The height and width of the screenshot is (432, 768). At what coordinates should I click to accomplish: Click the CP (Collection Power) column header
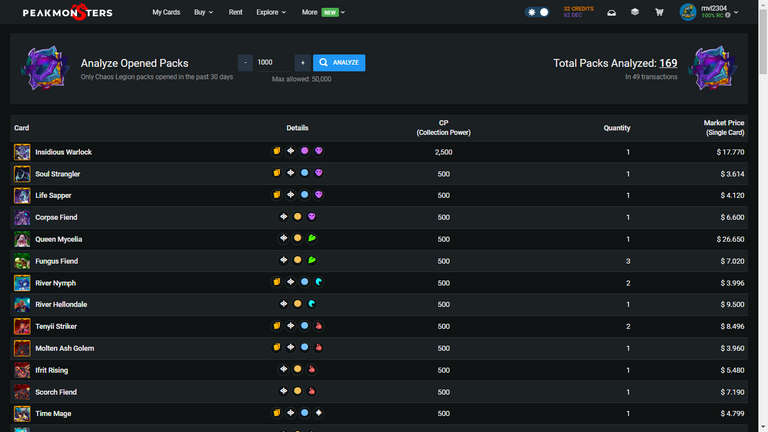pyautogui.click(x=443, y=128)
